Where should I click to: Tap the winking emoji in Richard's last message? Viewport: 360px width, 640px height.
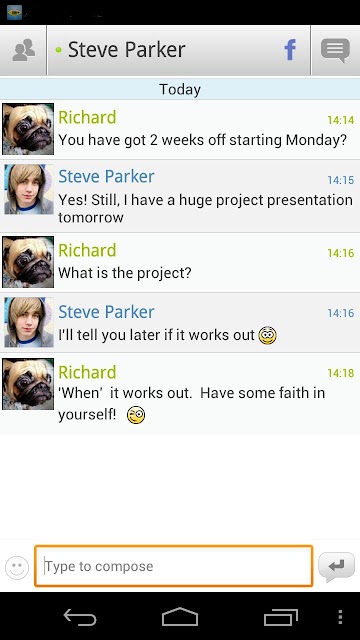[x=136, y=415]
